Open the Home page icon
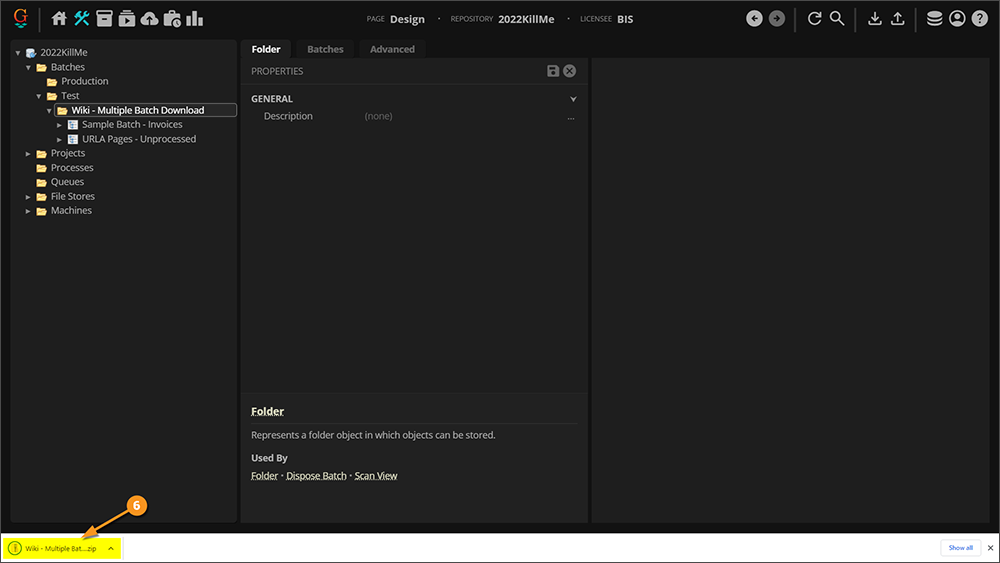Image resolution: width=1000 pixels, height=563 pixels. point(59,18)
